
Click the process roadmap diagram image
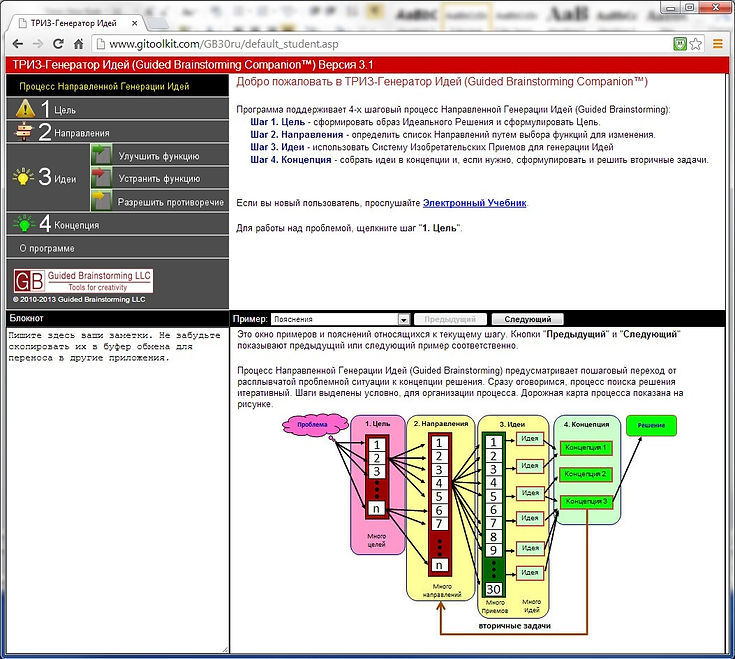[480, 524]
